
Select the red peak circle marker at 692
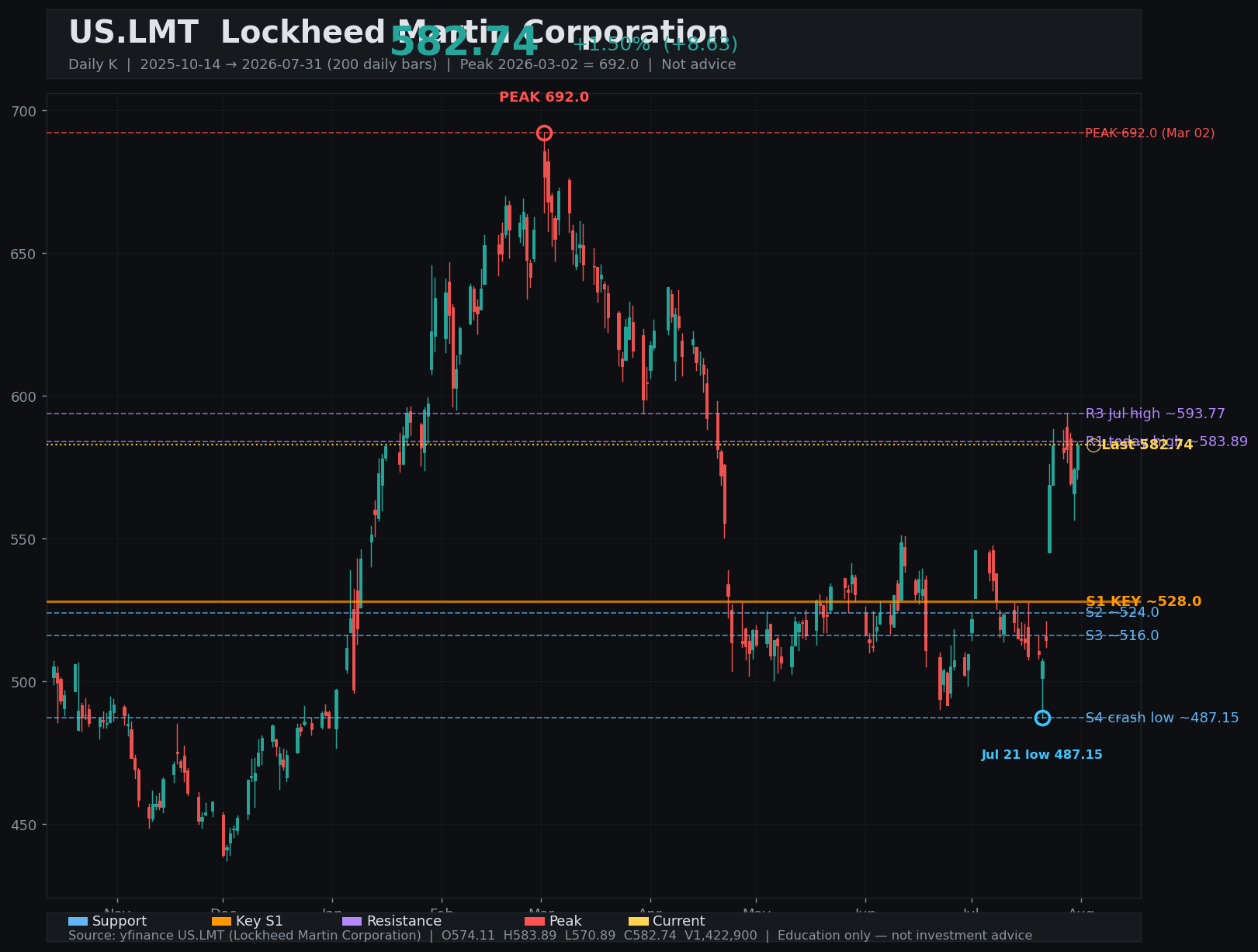(x=544, y=133)
